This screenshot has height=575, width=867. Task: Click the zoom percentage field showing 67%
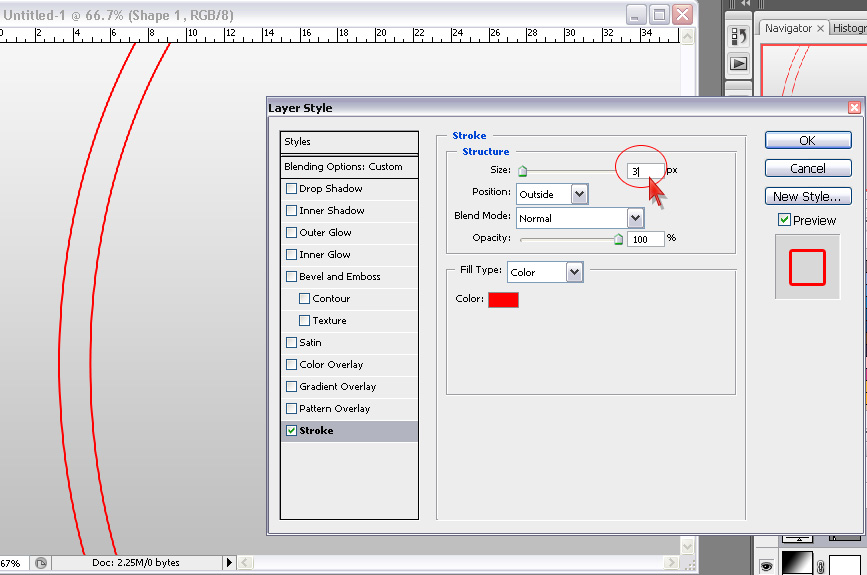[x=11, y=563]
